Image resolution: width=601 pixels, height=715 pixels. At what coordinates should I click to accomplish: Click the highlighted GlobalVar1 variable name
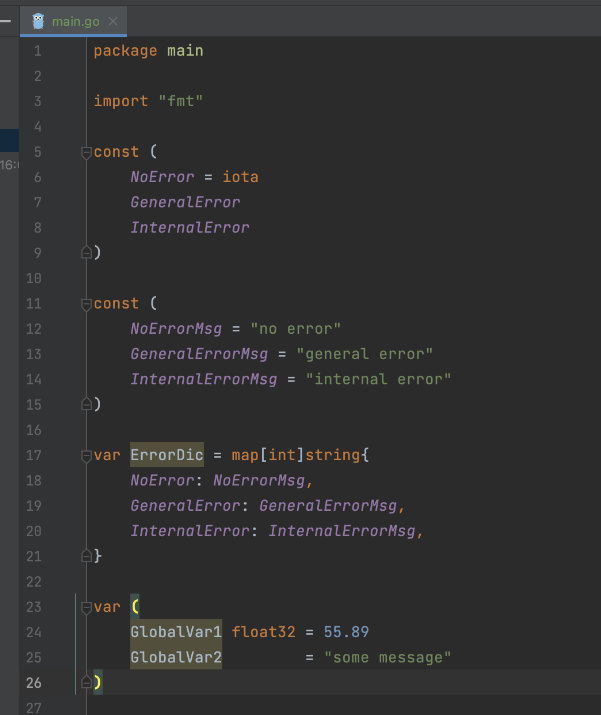[x=176, y=632]
